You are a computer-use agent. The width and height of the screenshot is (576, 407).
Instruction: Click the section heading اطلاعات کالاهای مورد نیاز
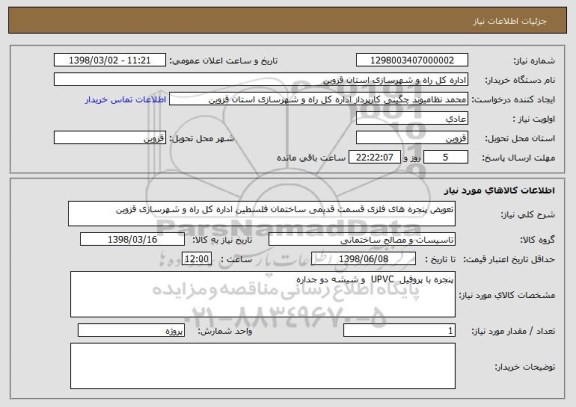pyautogui.click(x=500, y=190)
